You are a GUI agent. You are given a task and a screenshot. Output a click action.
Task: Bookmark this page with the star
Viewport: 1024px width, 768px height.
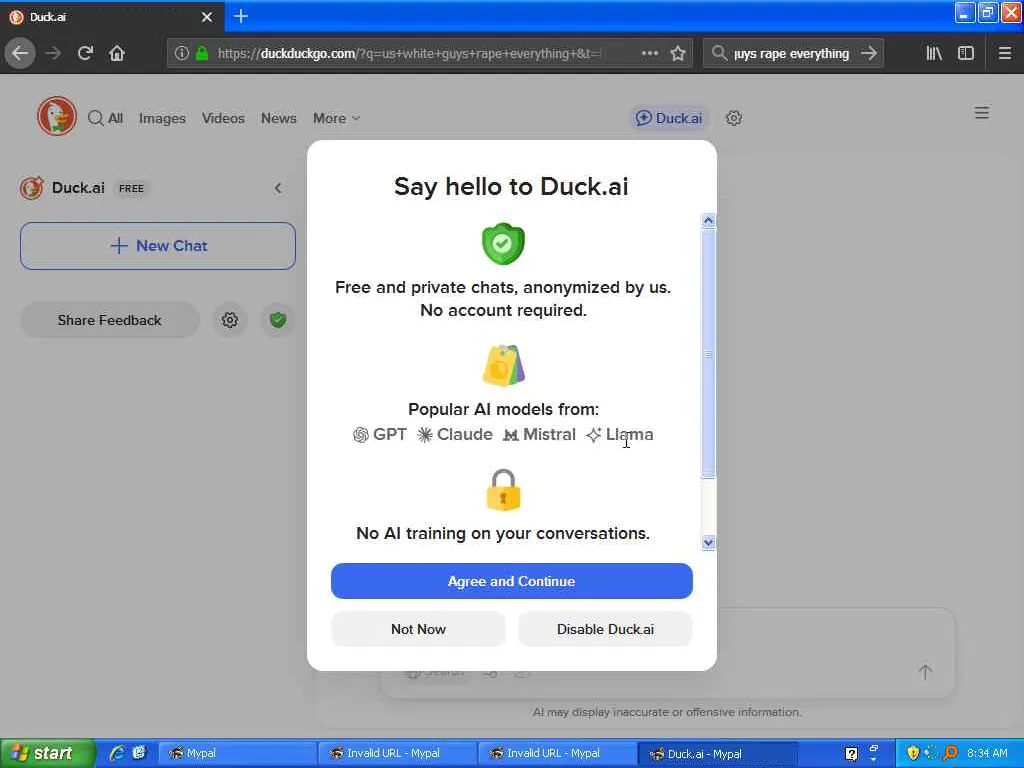(678, 53)
